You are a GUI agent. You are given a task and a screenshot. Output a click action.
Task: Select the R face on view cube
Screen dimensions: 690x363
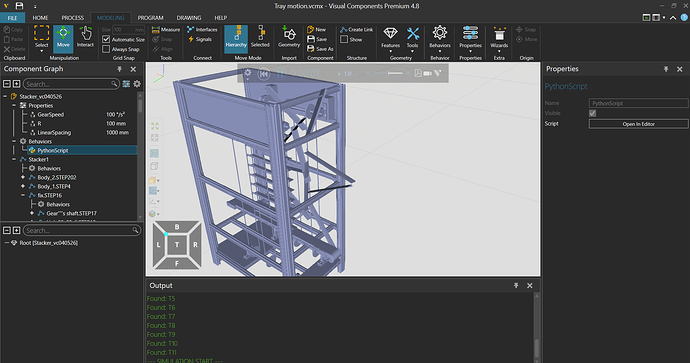click(195, 245)
